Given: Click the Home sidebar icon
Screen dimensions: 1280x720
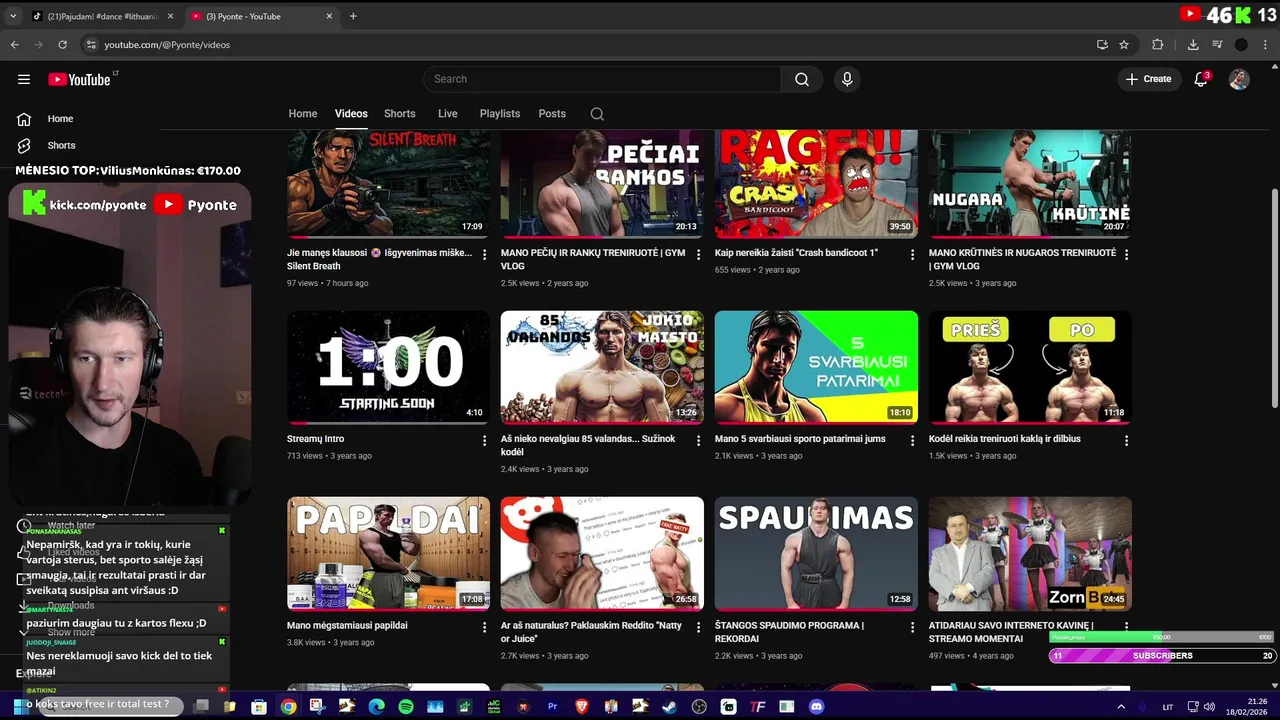Looking at the screenshot, I should point(24,119).
